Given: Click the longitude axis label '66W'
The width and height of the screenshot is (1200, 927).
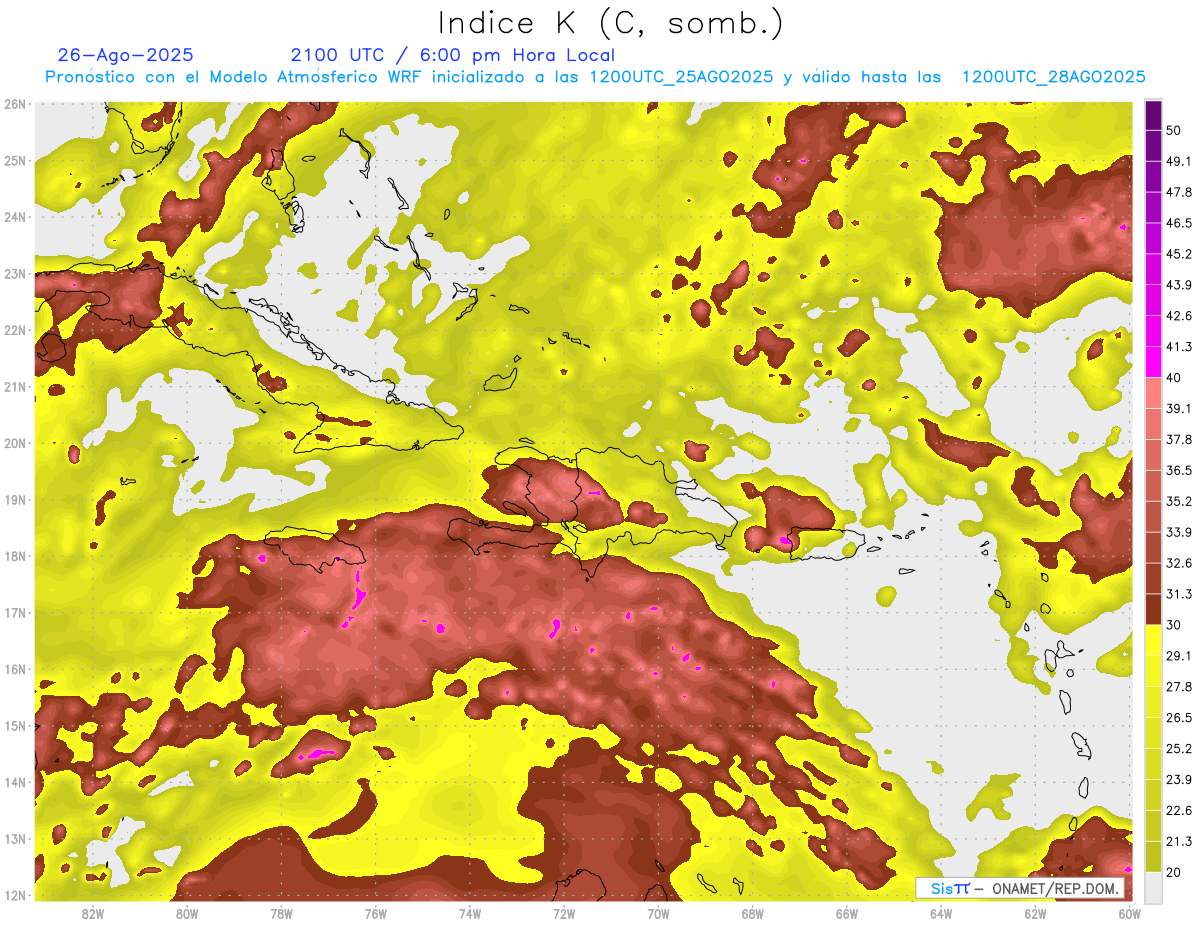Looking at the screenshot, I should tap(847, 913).
